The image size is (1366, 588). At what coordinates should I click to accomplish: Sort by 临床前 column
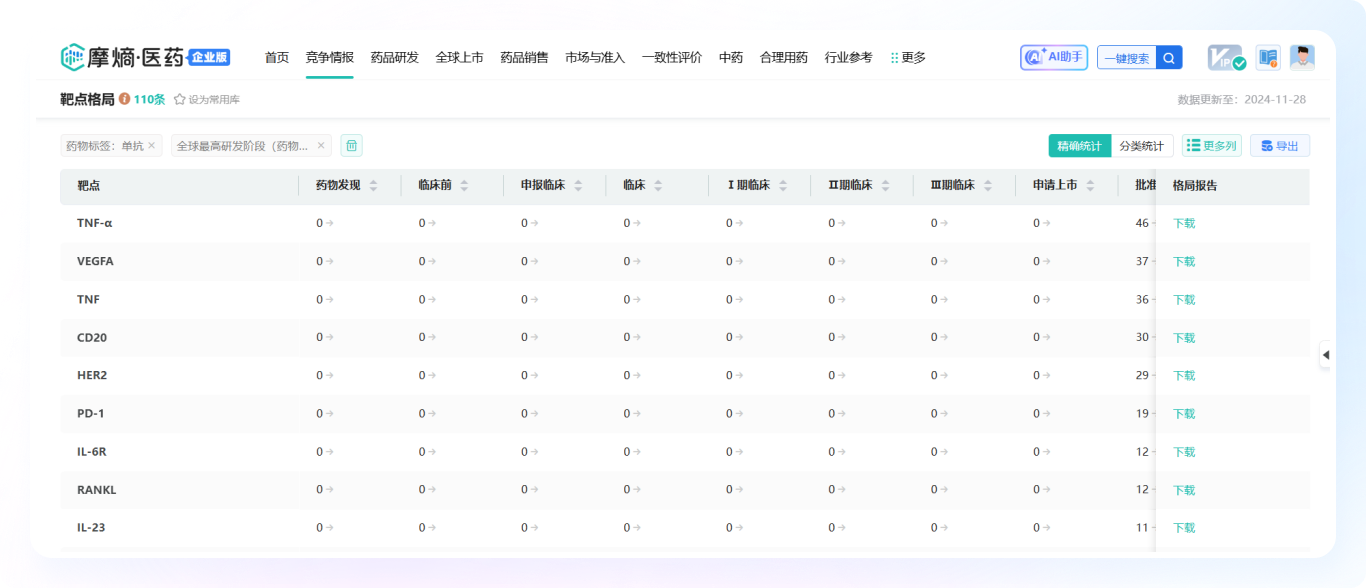464,186
